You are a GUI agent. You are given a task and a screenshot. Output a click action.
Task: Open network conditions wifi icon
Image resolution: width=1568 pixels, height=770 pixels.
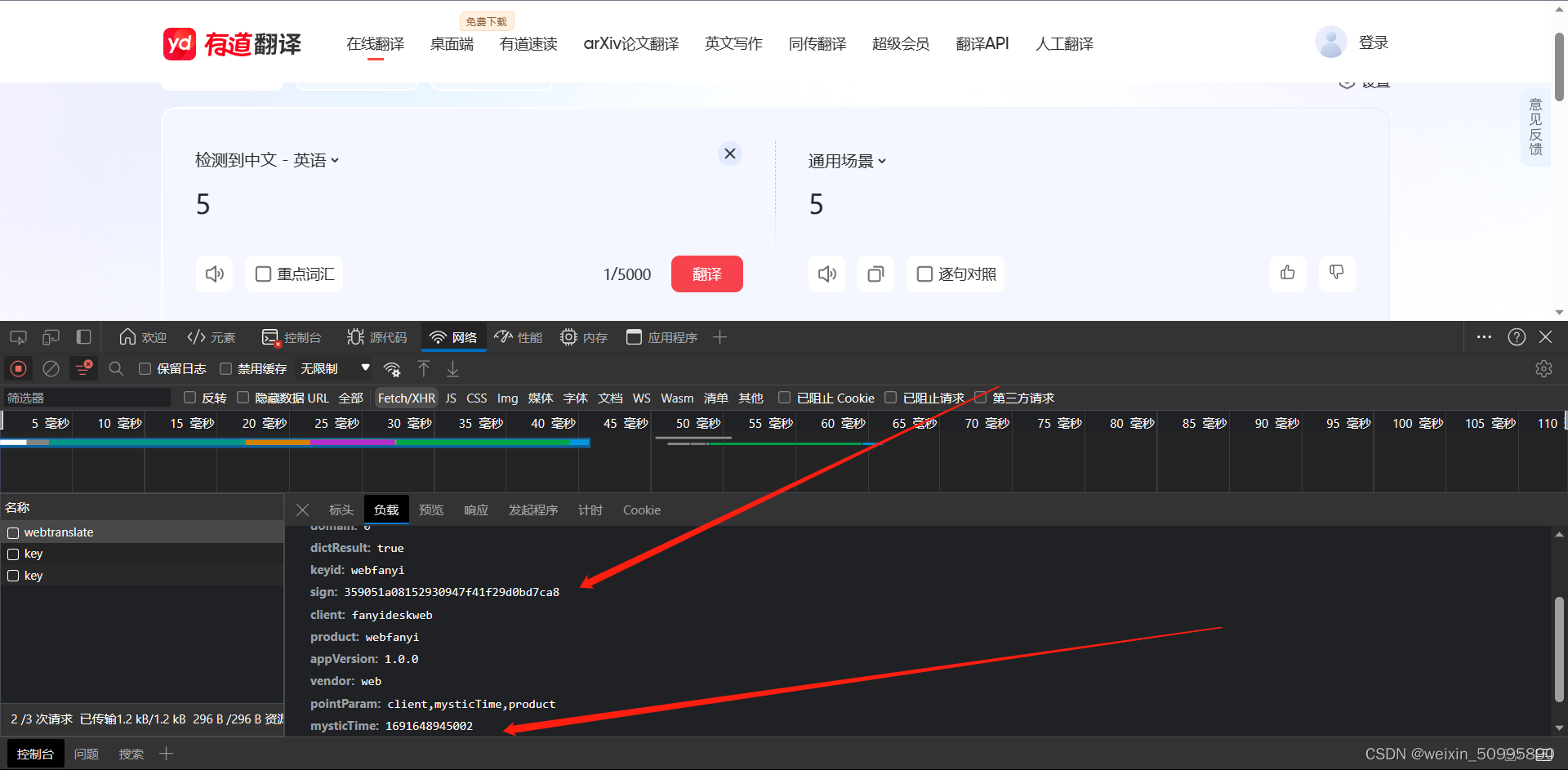click(x=393, y=369)
